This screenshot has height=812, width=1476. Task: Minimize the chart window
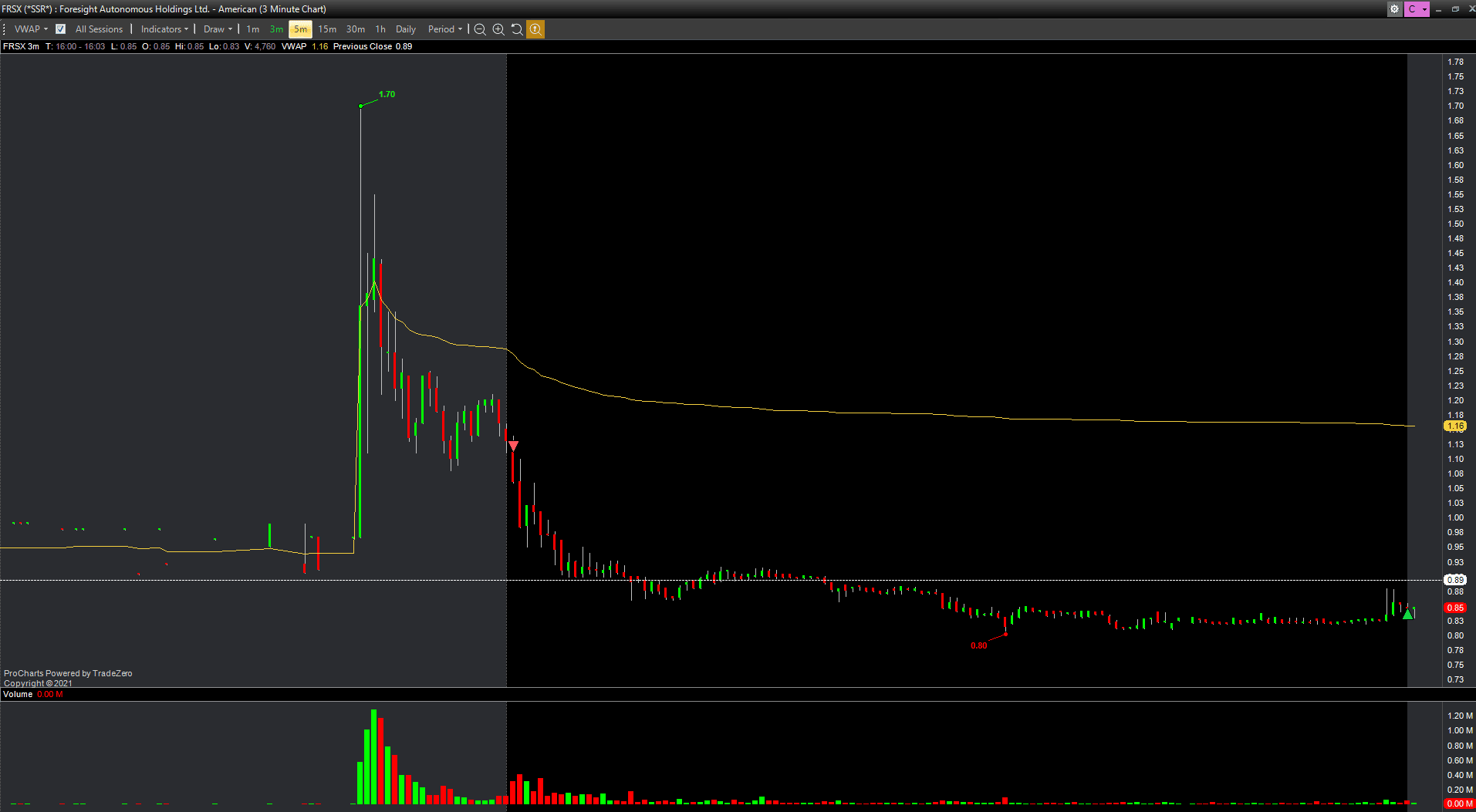point(1439,9)
